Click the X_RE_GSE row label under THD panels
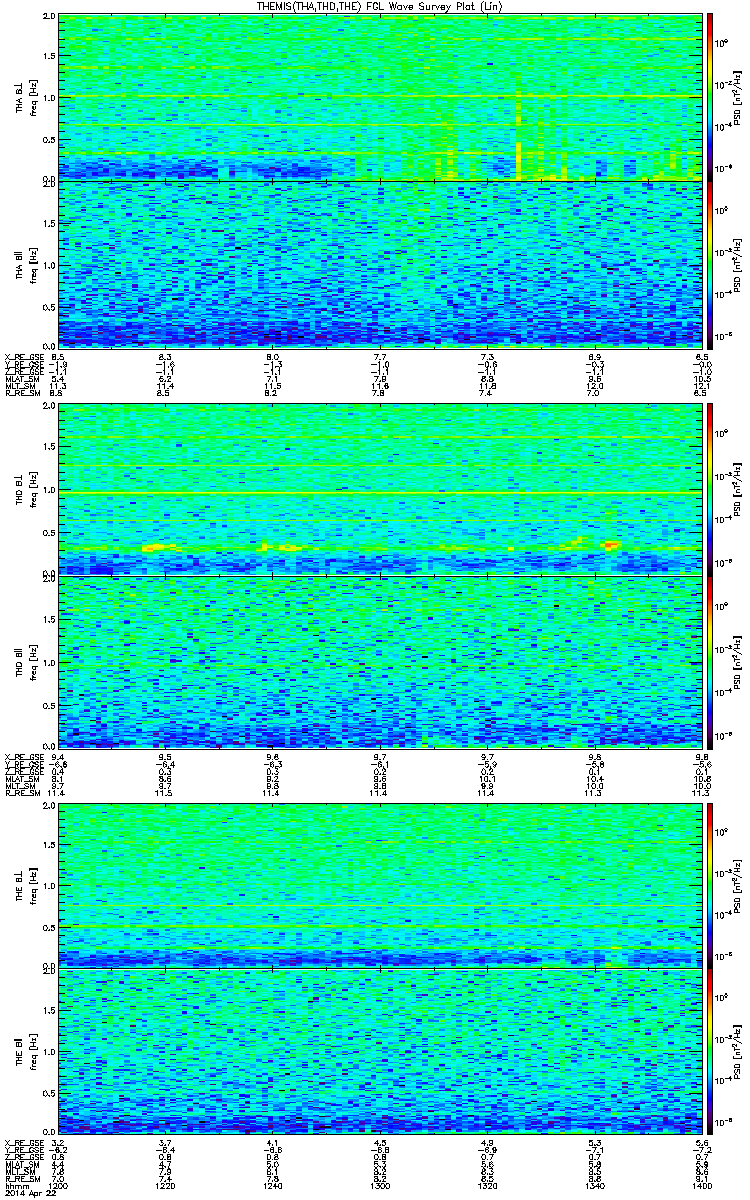 (23, 757)
